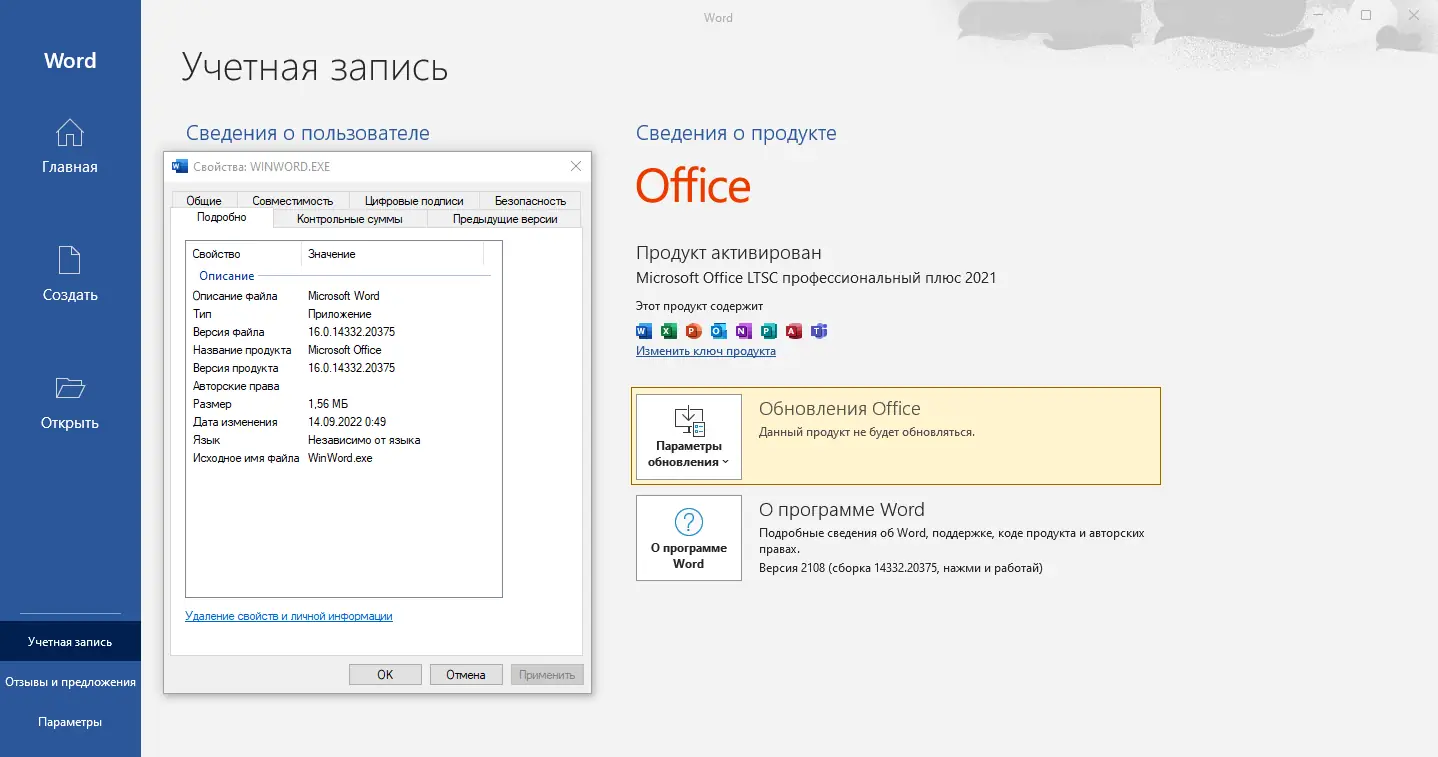Switch to the Предыдущие версии tab
The height and width of the screenshot is (757, 1438).
503,219
